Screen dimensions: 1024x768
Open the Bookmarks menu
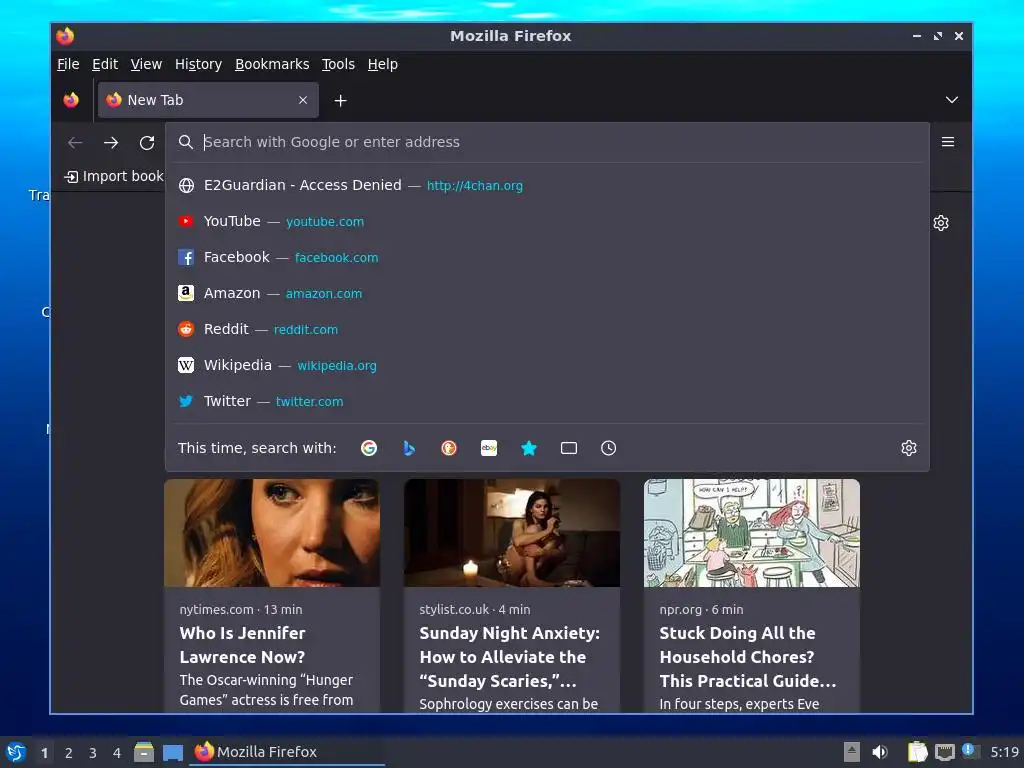272,64
